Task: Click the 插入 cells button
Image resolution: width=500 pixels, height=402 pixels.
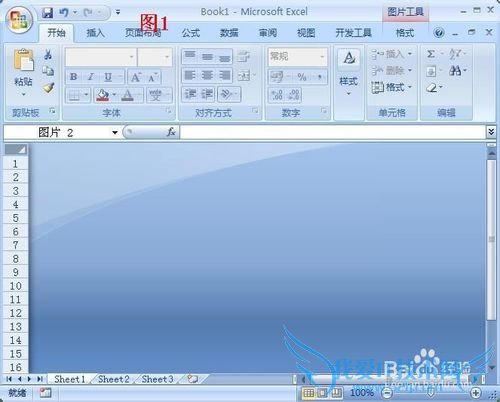Action: (x=392, y=54)
